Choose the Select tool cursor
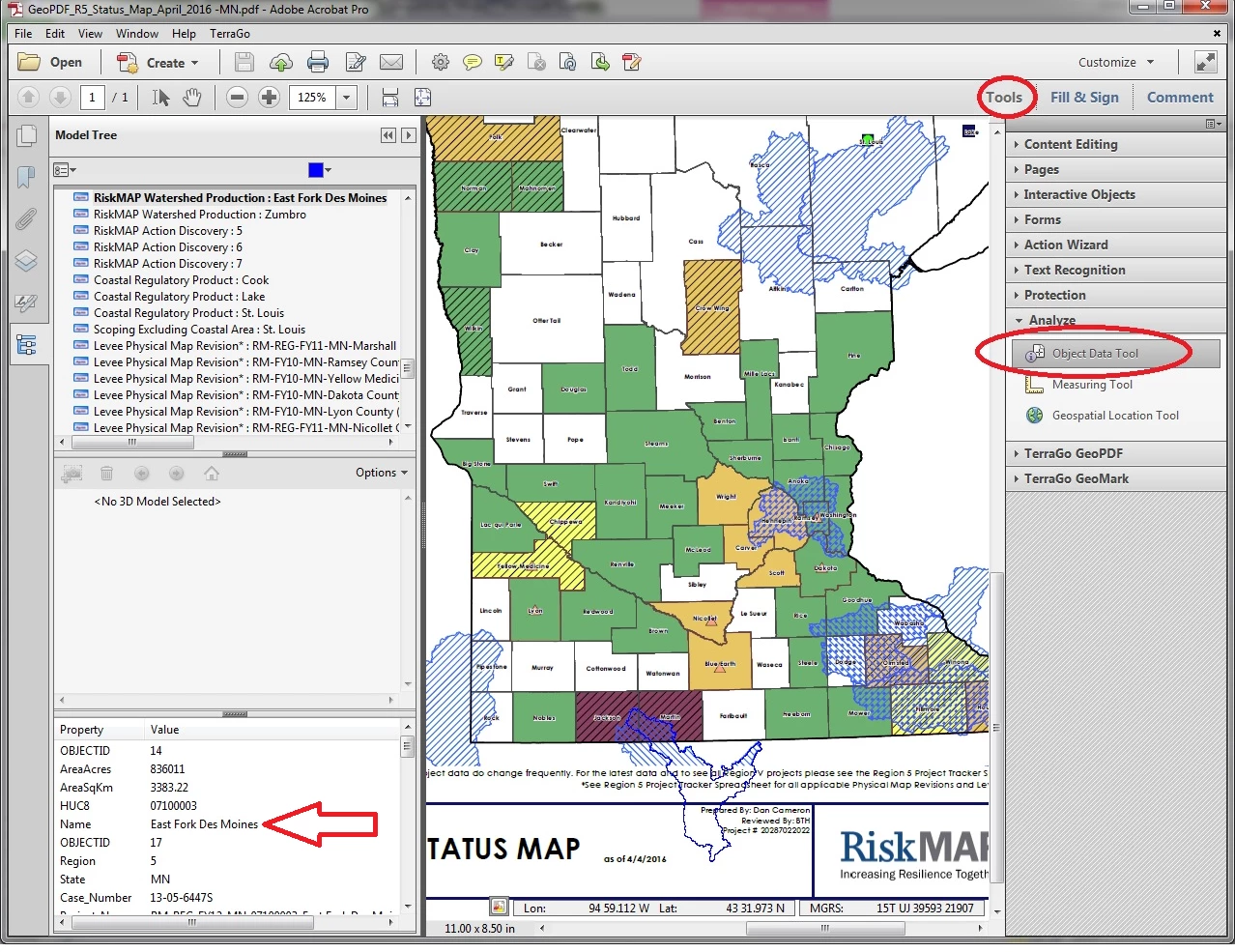The height and width of the screenshot is (952, 1235). [x=160, y=98]
